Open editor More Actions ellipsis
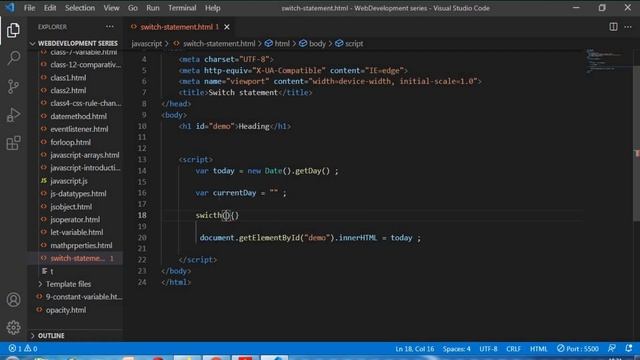640x360 pixels. (628, 27)
